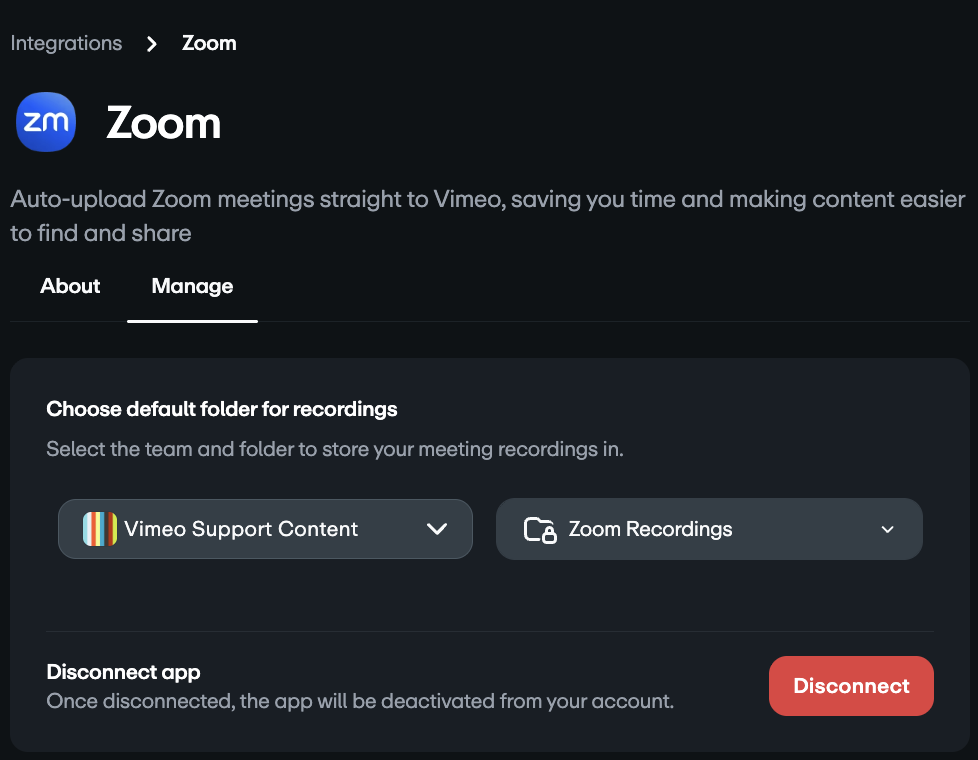Open the Vimeo Support Content team dropdown
The image size is (978, 760).
click(x=265, y=529)
